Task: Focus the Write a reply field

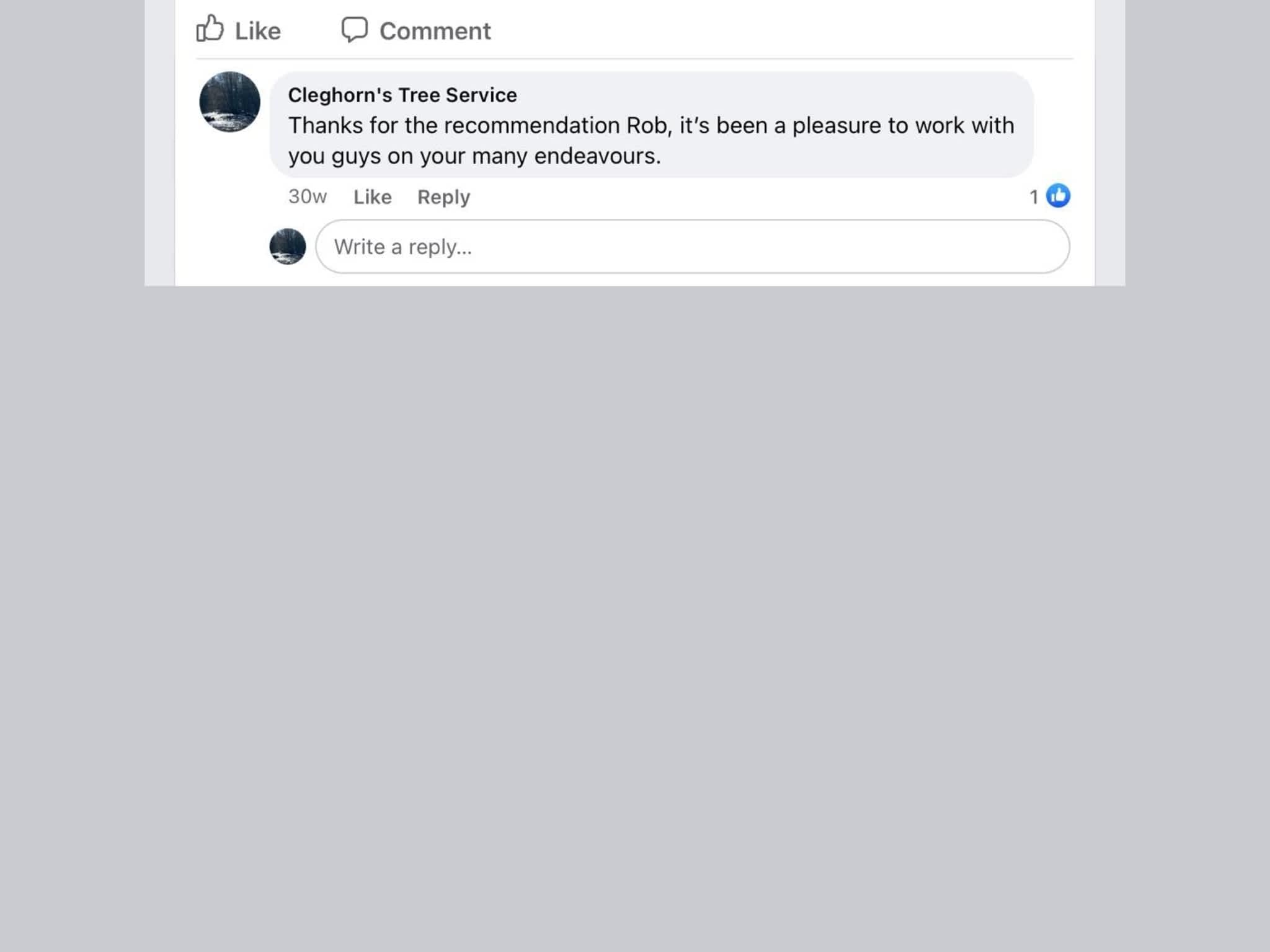Action: [693, 247]
